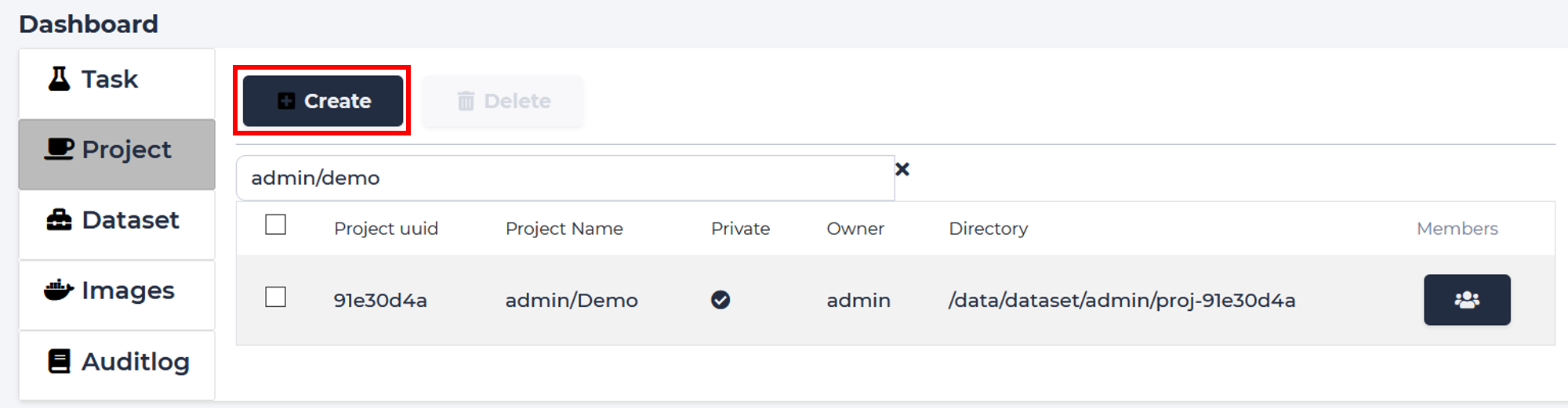This screenshot has width=1568, height=408.
Task: Tick the checkbox for project 91e30d4a
Action: 275,298
